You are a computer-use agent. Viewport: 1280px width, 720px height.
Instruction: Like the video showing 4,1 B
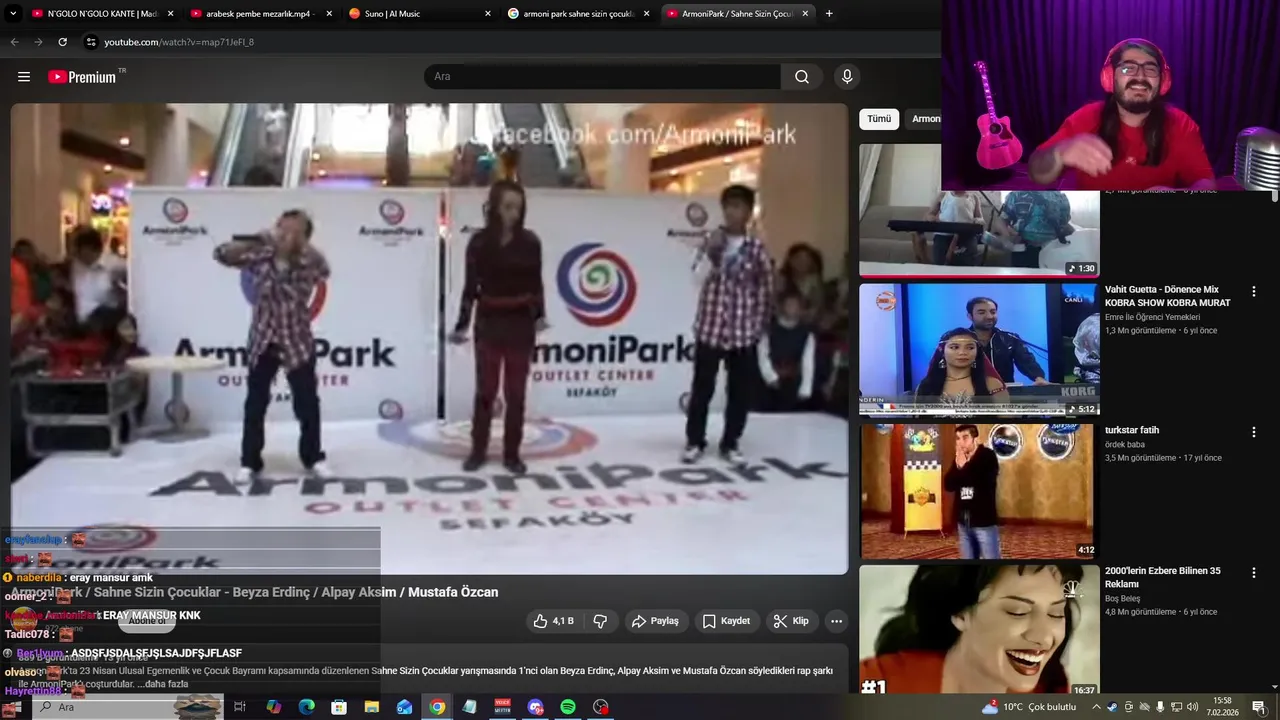[x=553, y=621]
